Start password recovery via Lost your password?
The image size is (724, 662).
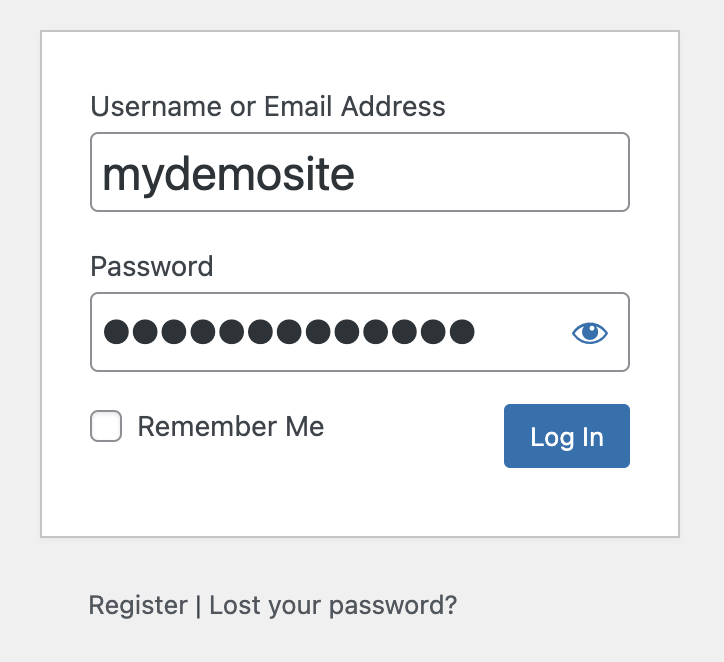point(333,605)
